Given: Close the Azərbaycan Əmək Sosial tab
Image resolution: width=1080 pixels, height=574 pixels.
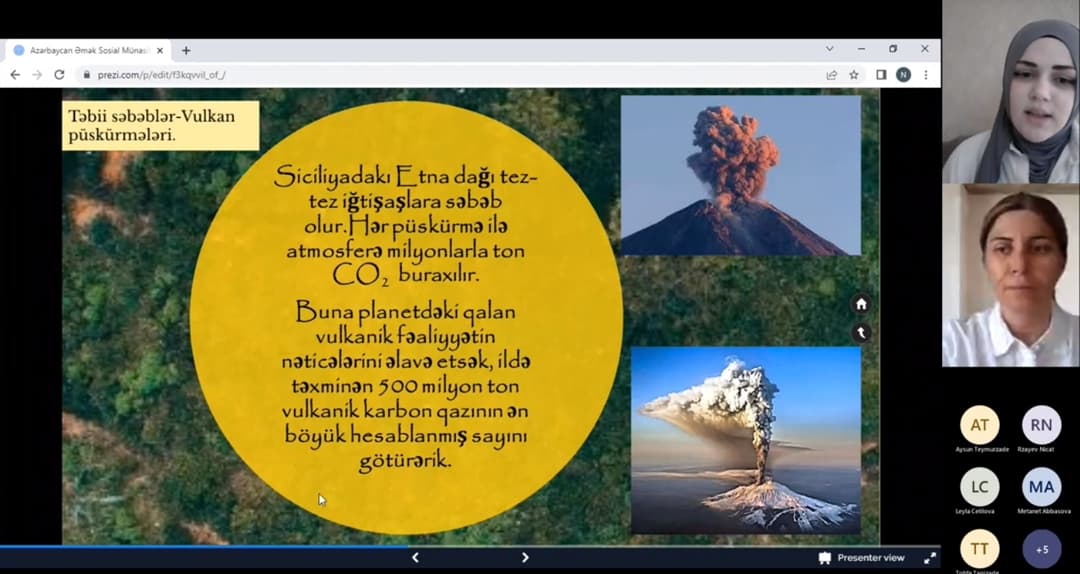Looking at the screenshot, I should click(160, 50).
